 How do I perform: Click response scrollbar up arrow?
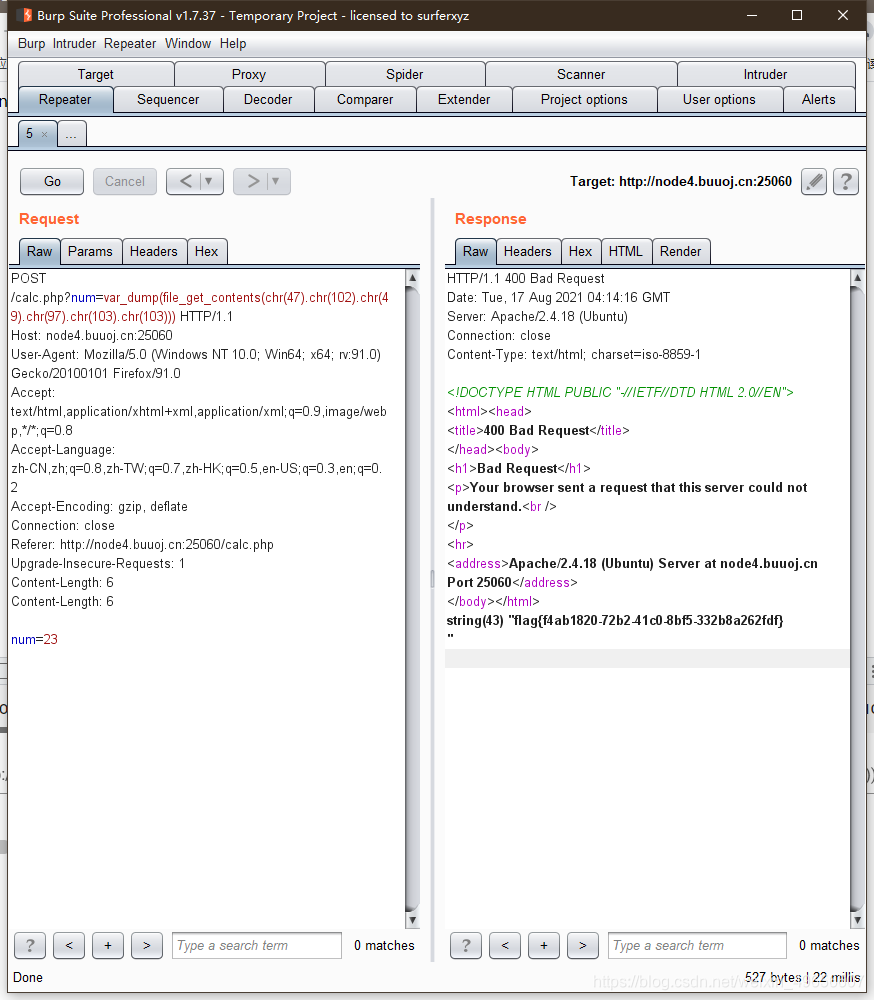[x=857, y=277]
